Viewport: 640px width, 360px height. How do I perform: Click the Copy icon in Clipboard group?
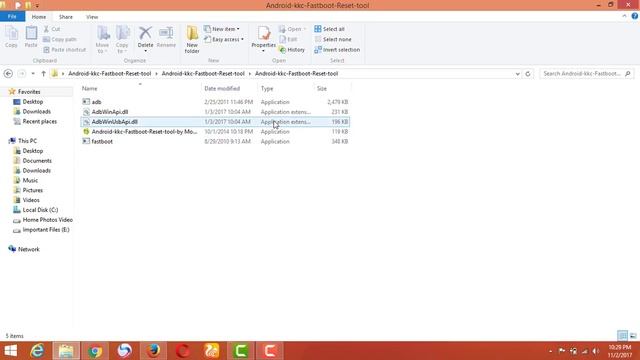tap(11, 37)
